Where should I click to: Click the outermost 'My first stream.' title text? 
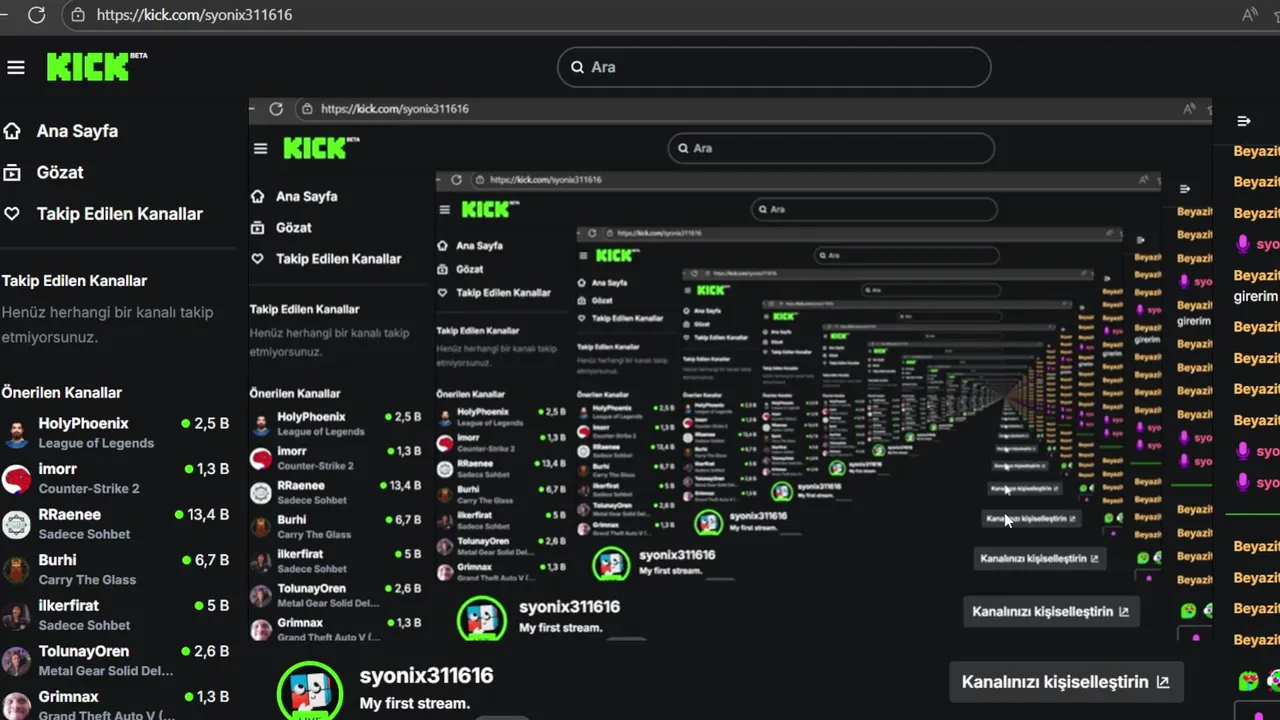point(415,704)
